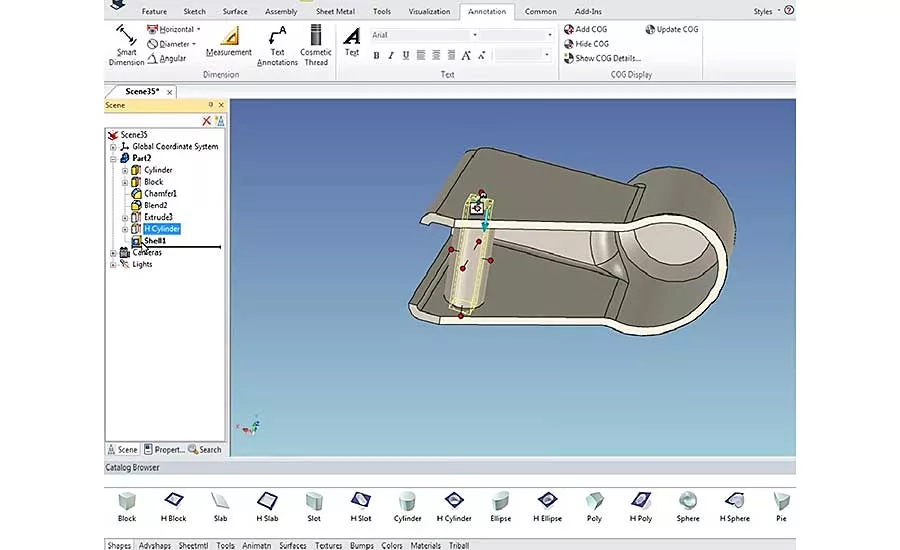
Task: Open the help question mark icon
Action: 789,10
